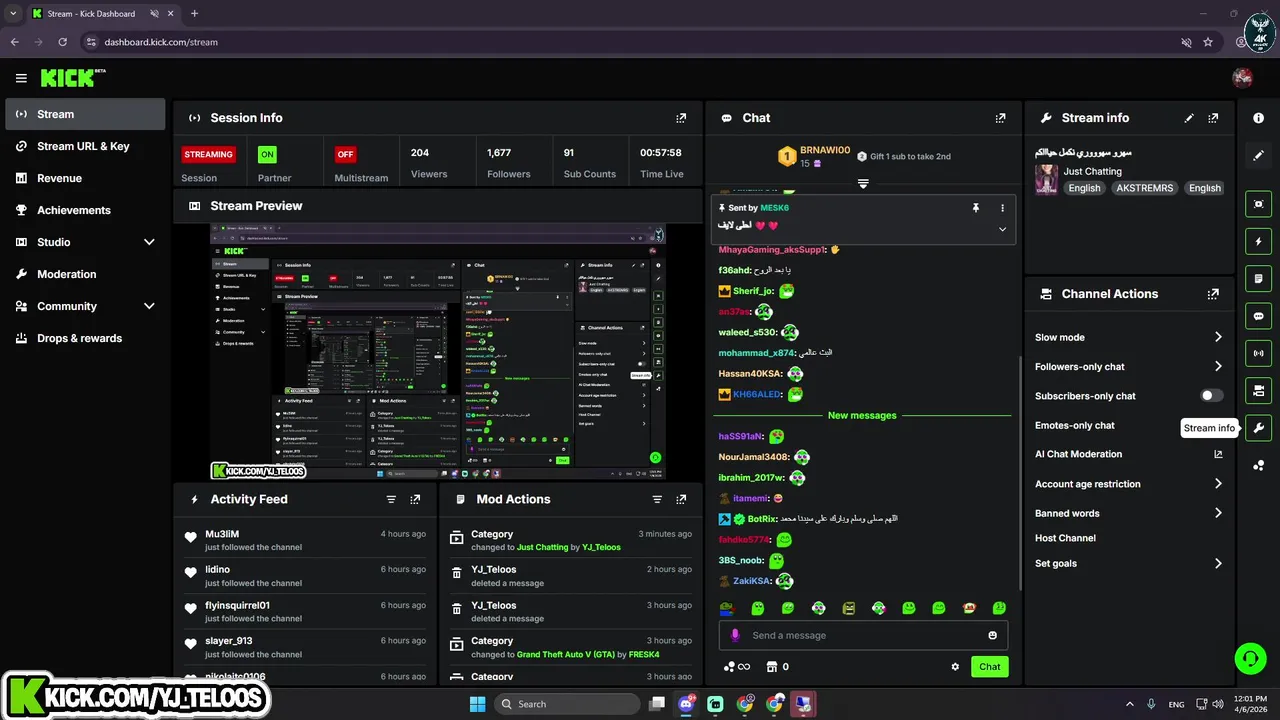This screenshot has height=720, width=1280.
Task: Open the profile avatar at the top right
Action: pyautogui.click(x=1243, y=78)
